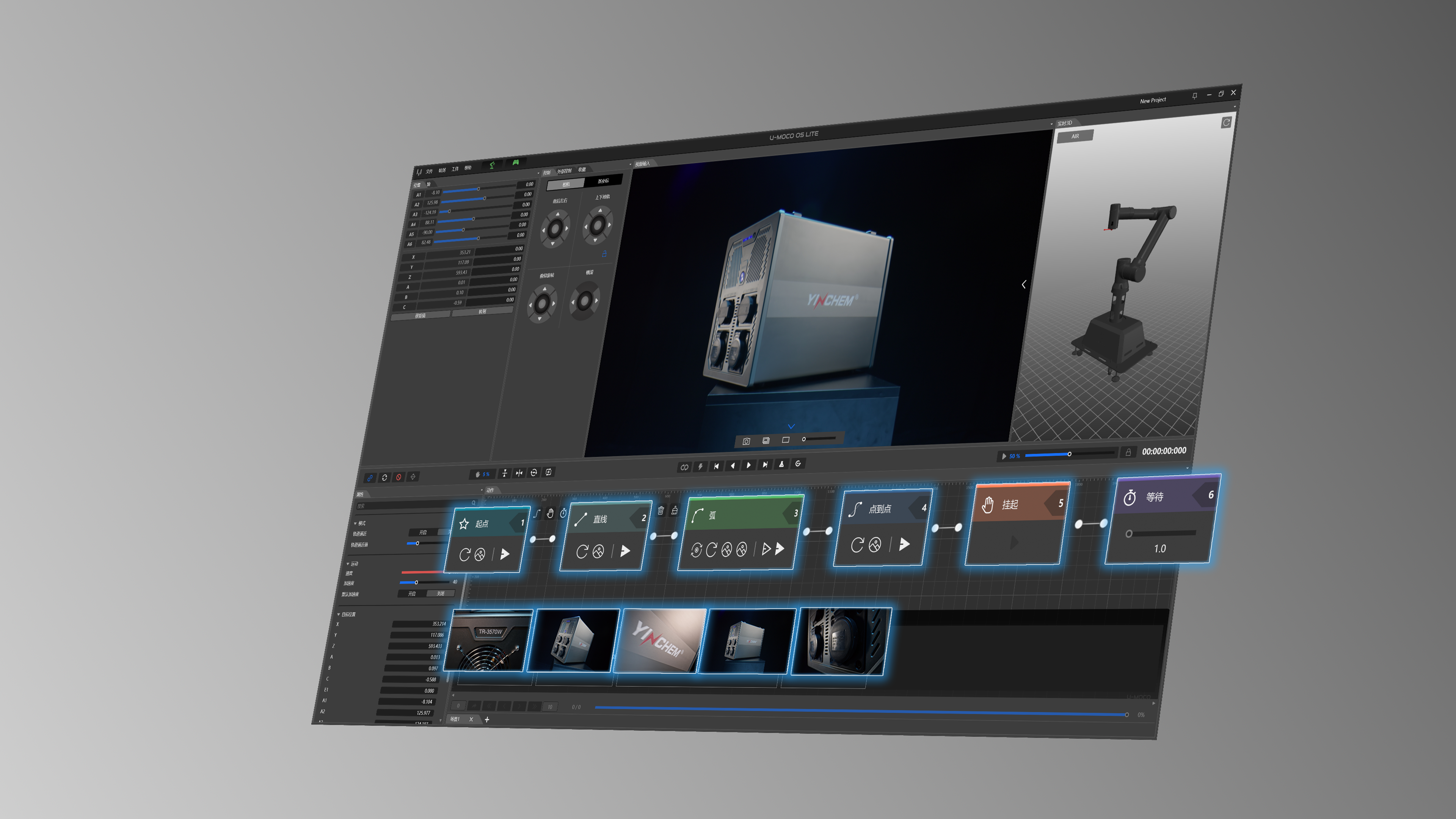Set 默认加速度 to 关闭
1456x819 pixels.
click(440, 593)
